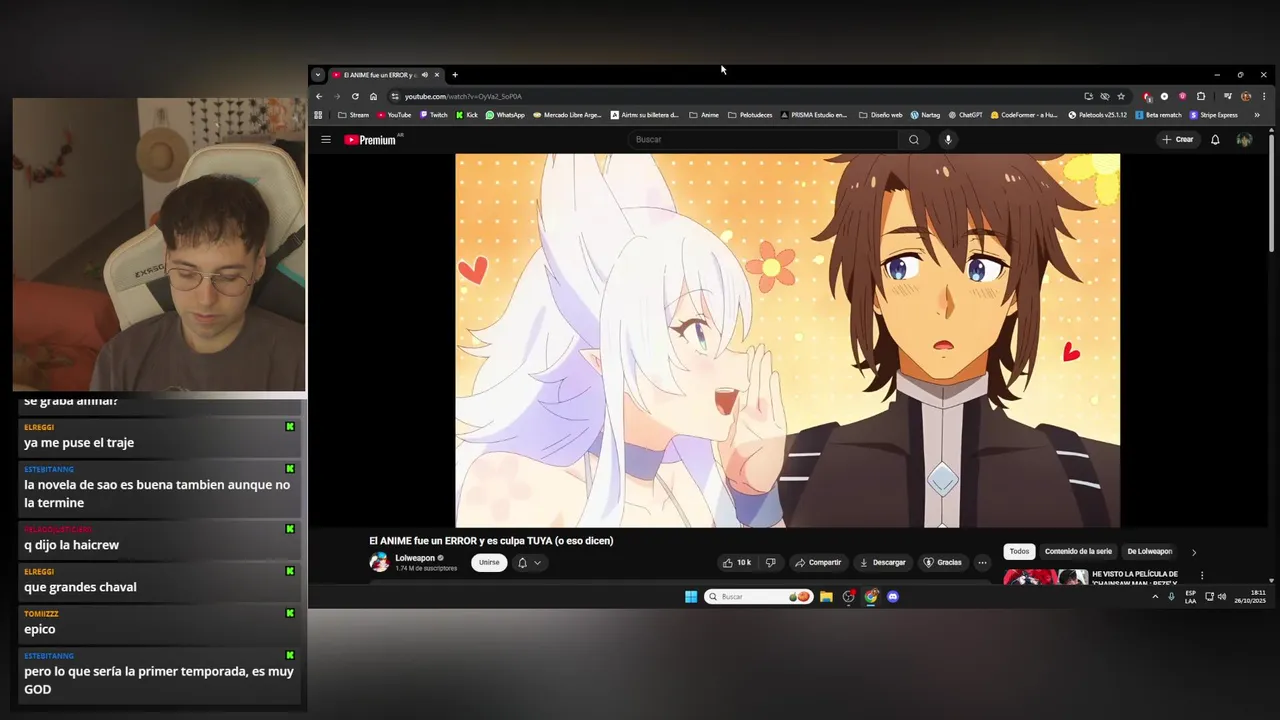This screenshot has width=1280, height=720.
Task: Click the Unirse button
Action: click(489, 562)
